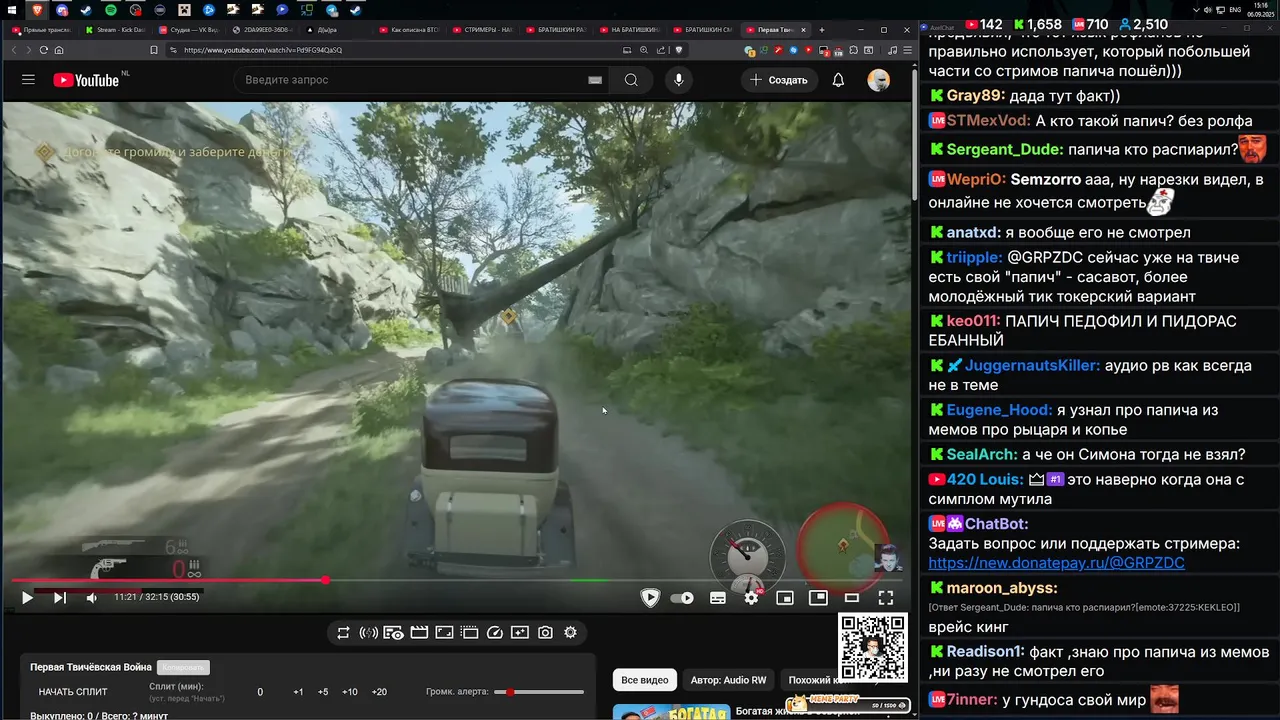Click the browser back arrow
Image resolution: width=1280 pixels, height=720 pixels.
click(14, 50)
